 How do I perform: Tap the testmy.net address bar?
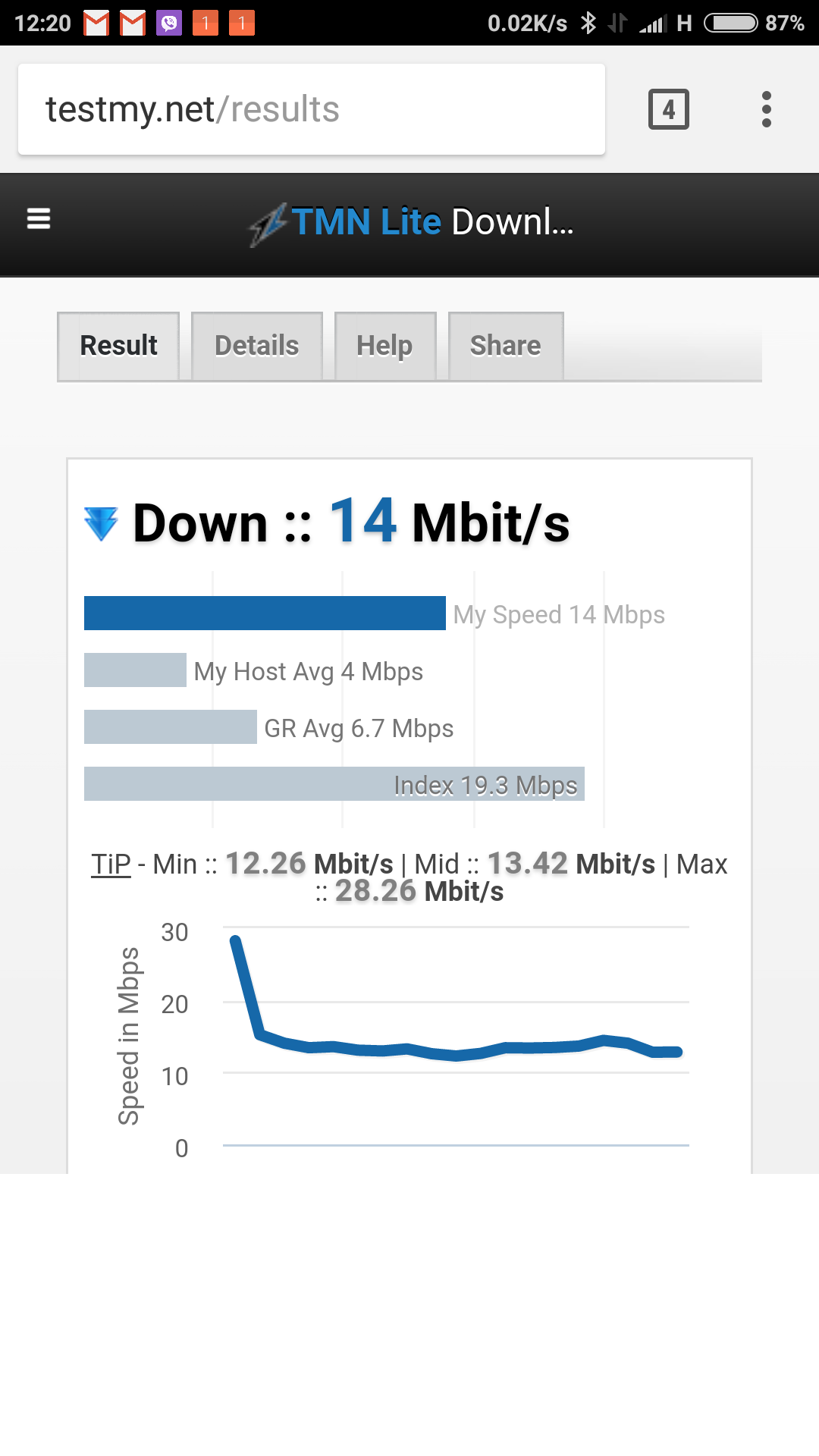pos(311,109)
